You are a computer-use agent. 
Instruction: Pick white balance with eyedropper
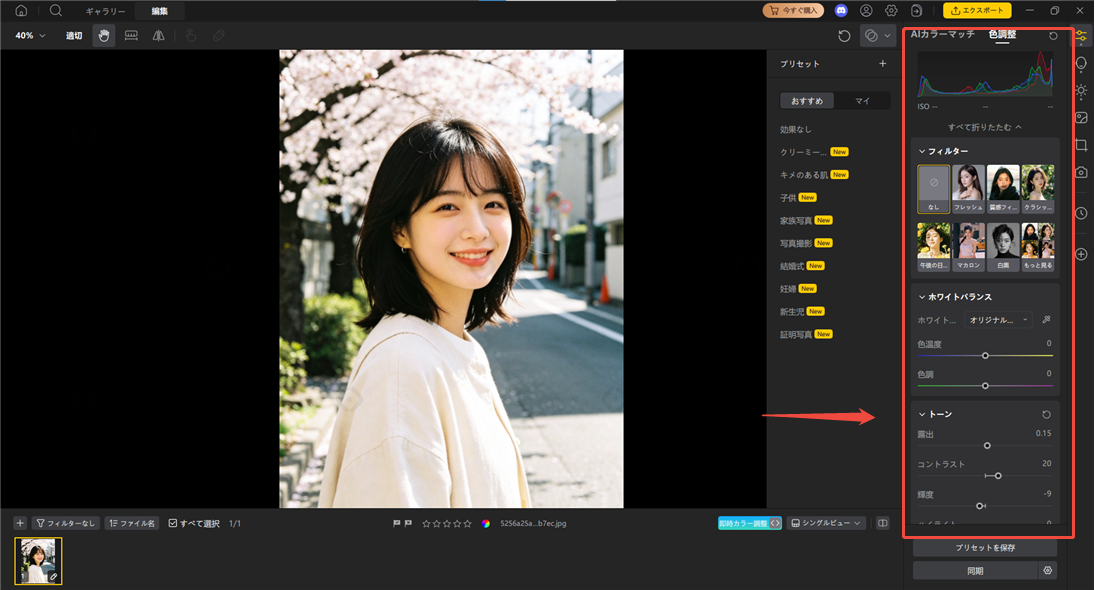1046,320
